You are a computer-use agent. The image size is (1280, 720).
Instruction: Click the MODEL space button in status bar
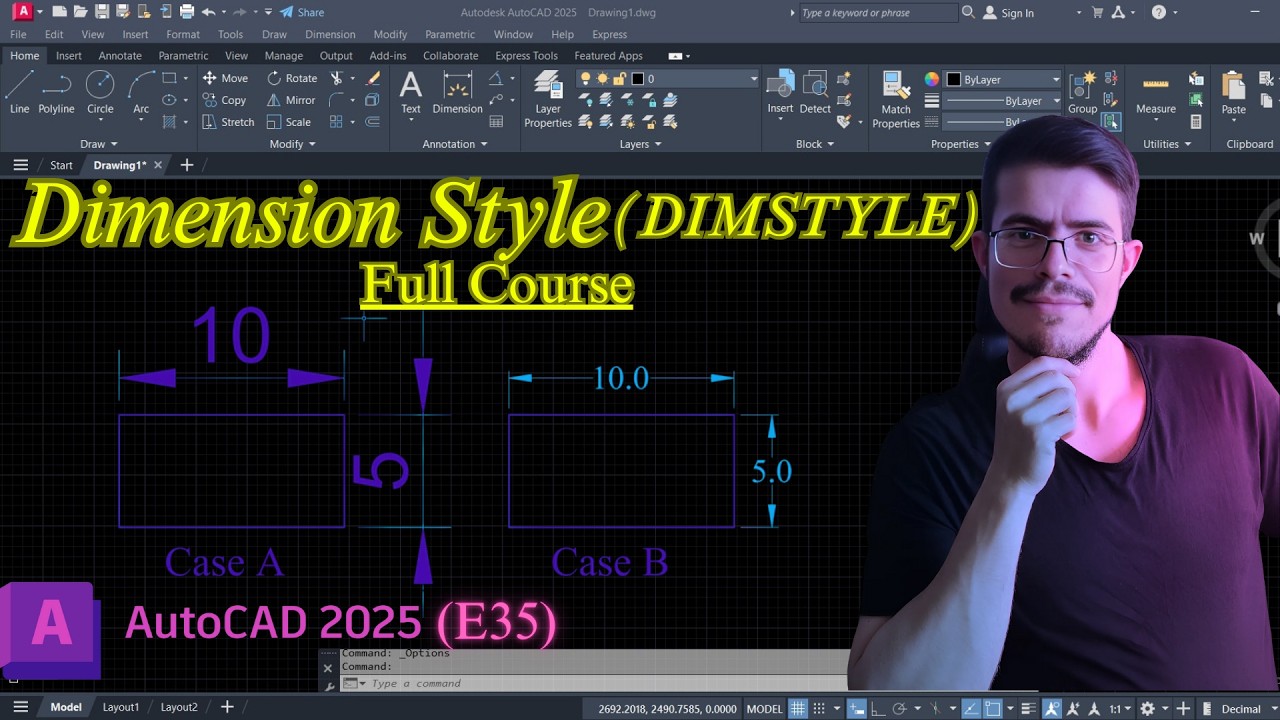coord(765,708)
